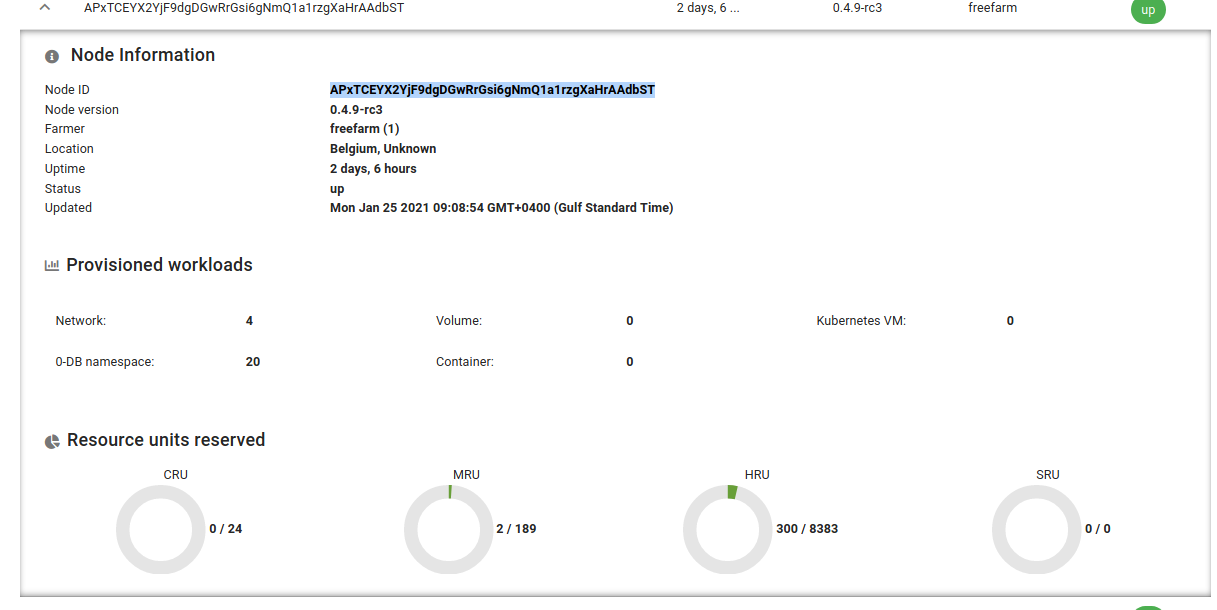Click the green 'up' status badge

(1148, 9)
